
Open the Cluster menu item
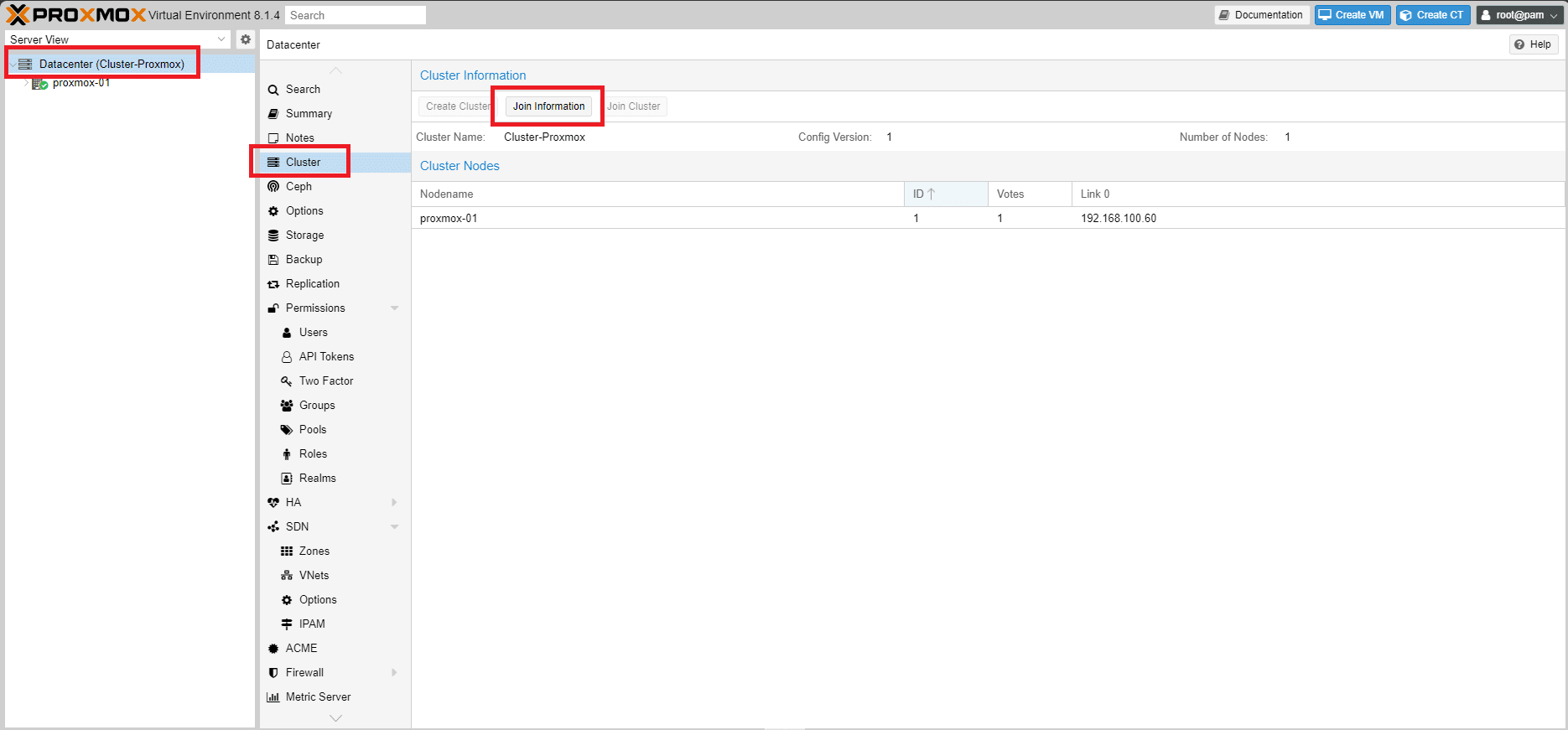tap(335, 163)
